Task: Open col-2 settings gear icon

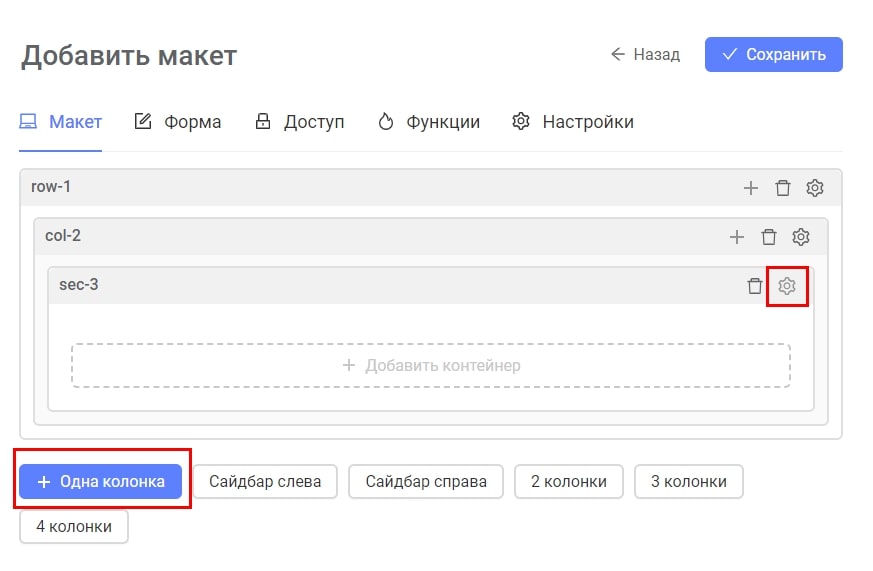Action: [801, 237]
